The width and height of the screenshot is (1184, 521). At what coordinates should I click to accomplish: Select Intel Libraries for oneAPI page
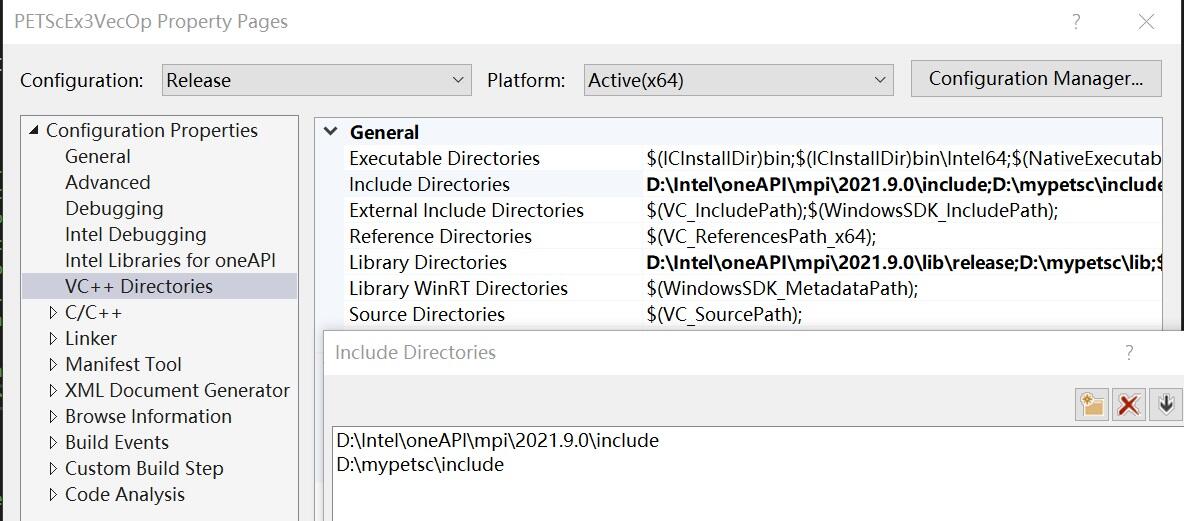pyautogui.click(x=170, y=261)
